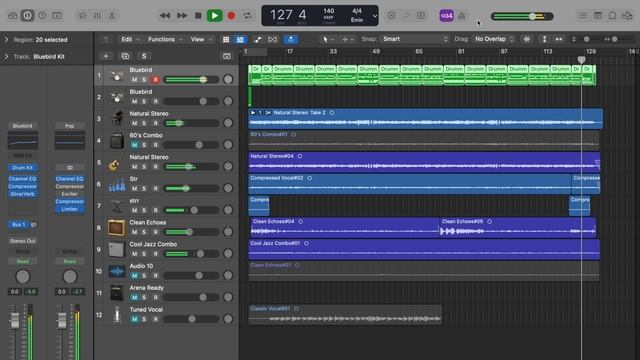
Task: Open the Snap mode Smart dropdown
Action: pyautogui.click(x=415, y=39)
